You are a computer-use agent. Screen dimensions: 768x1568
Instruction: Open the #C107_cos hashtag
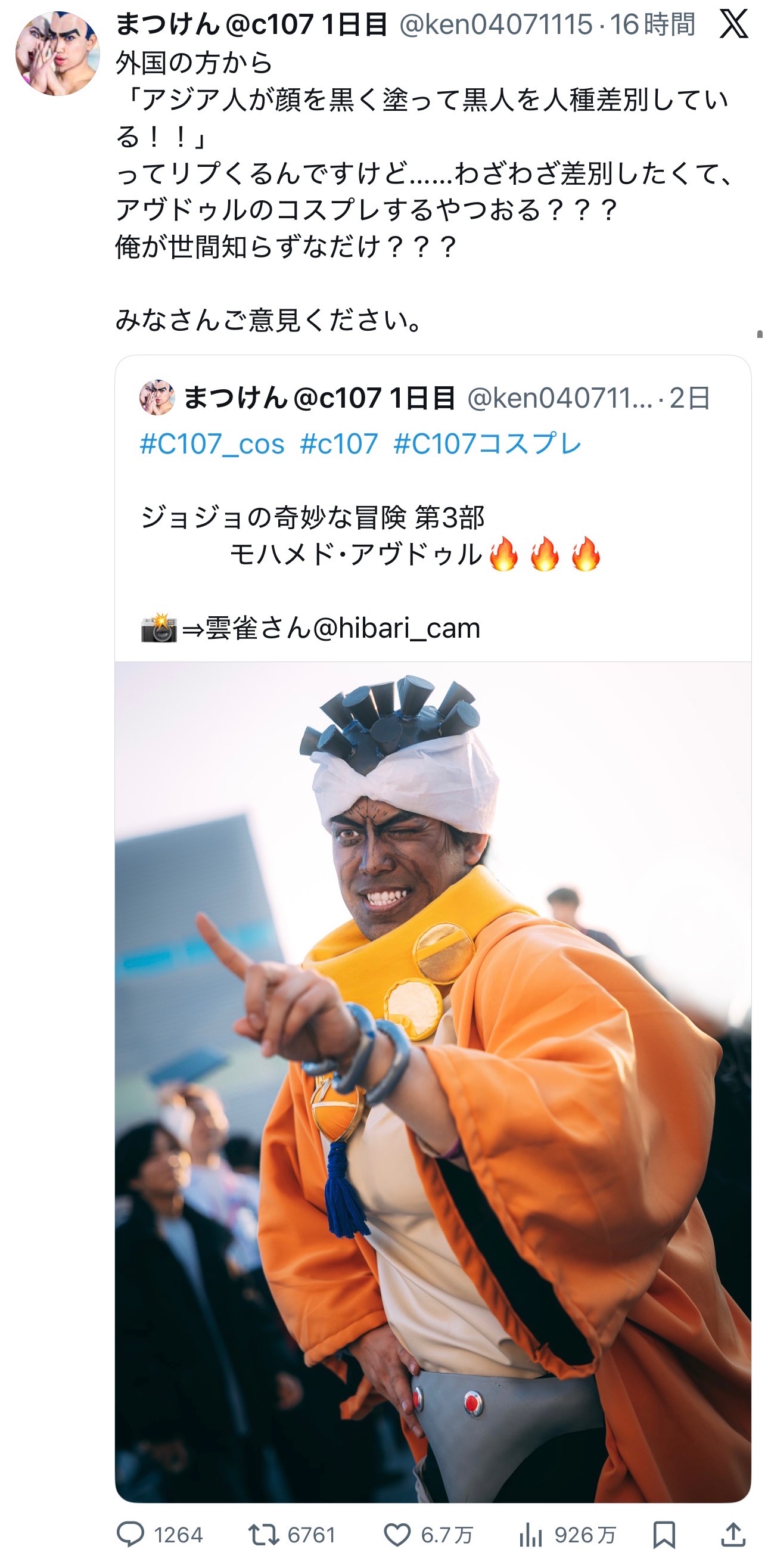click(212, 444)
